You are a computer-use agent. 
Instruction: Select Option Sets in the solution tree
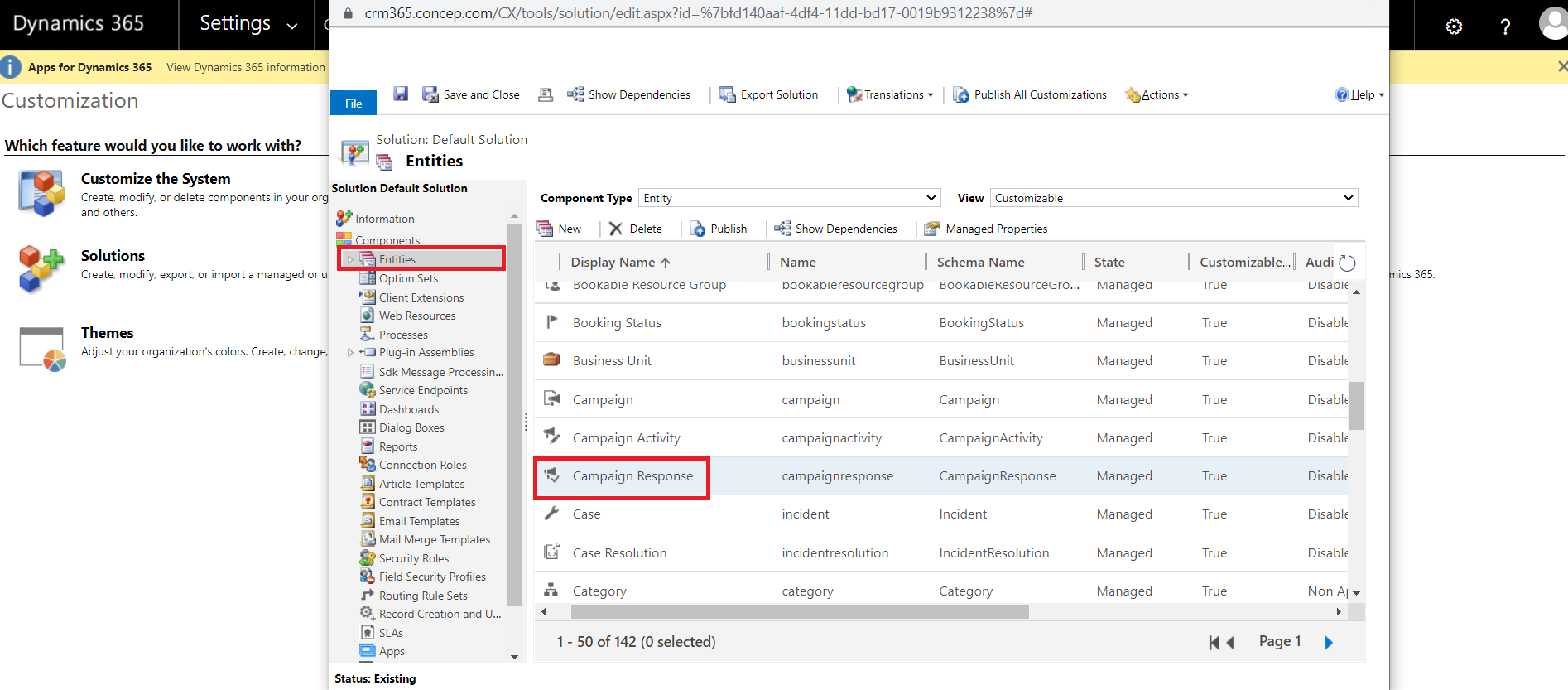(408, 278)
